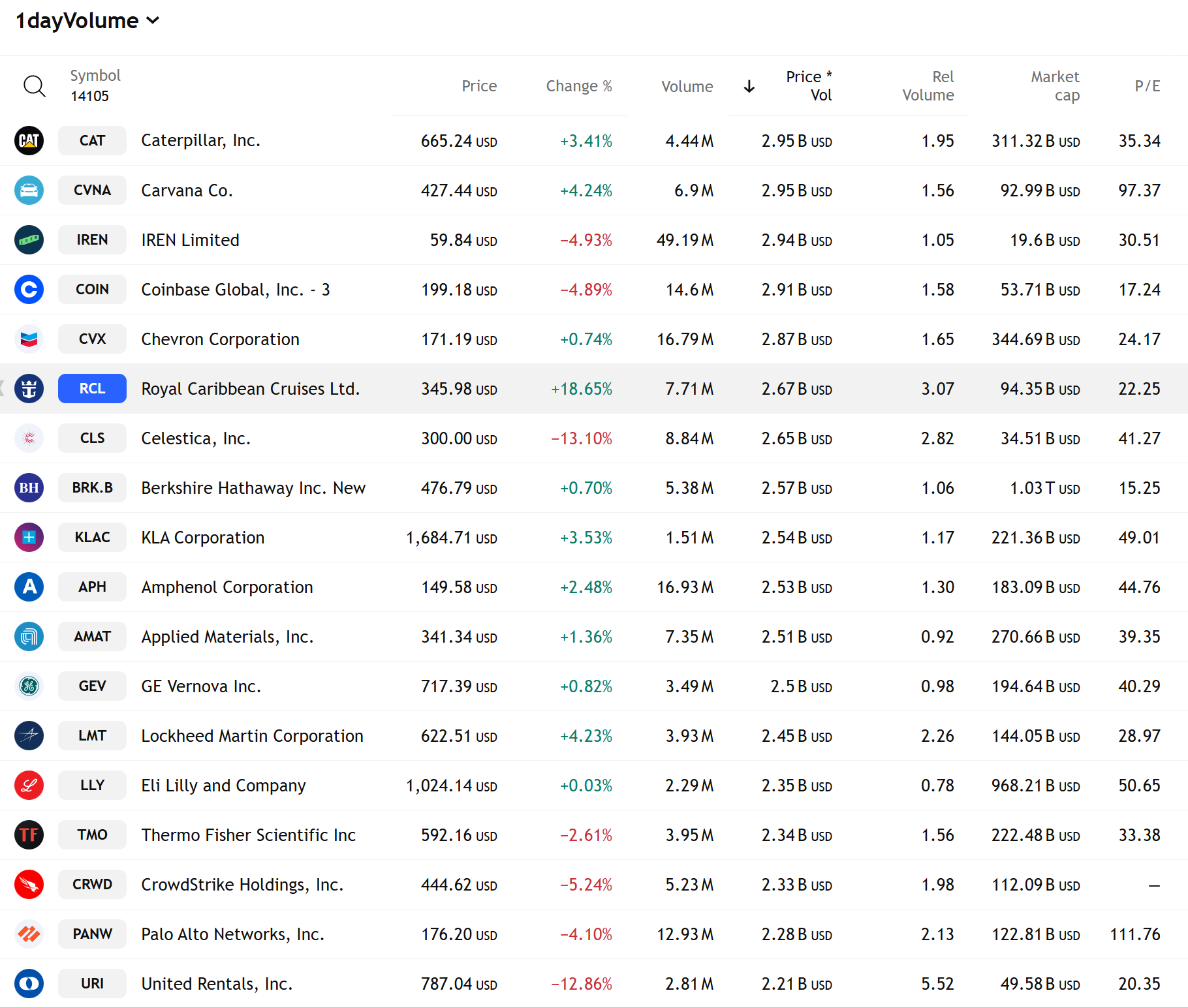
Task: Open the APH ticker badge
Action: pyautogui.click(x=92, y=587)
